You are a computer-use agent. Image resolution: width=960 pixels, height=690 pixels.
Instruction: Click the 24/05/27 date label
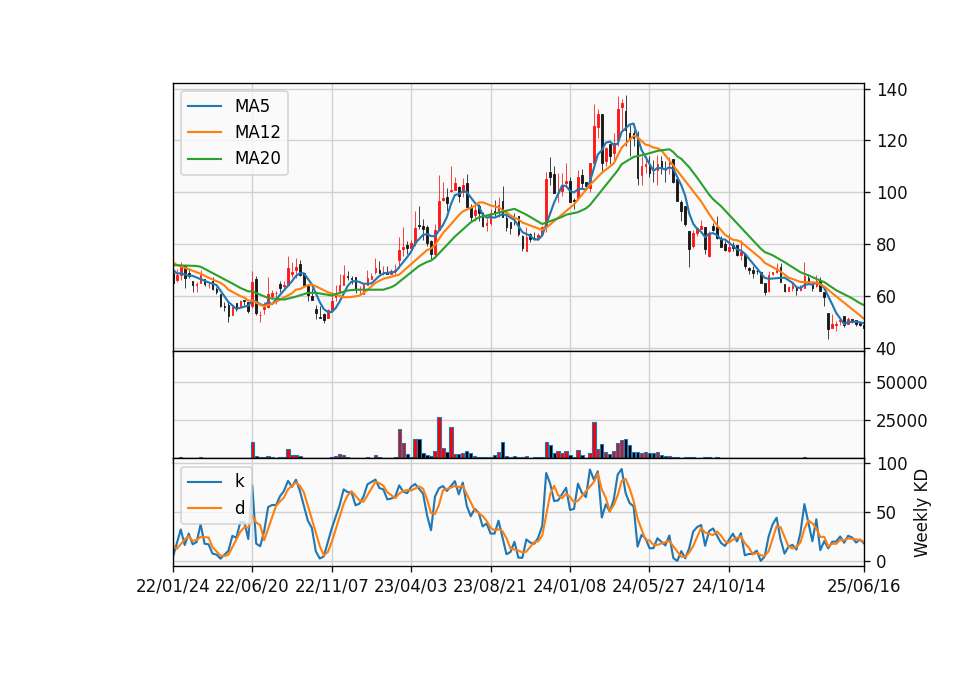coord(649,586)
